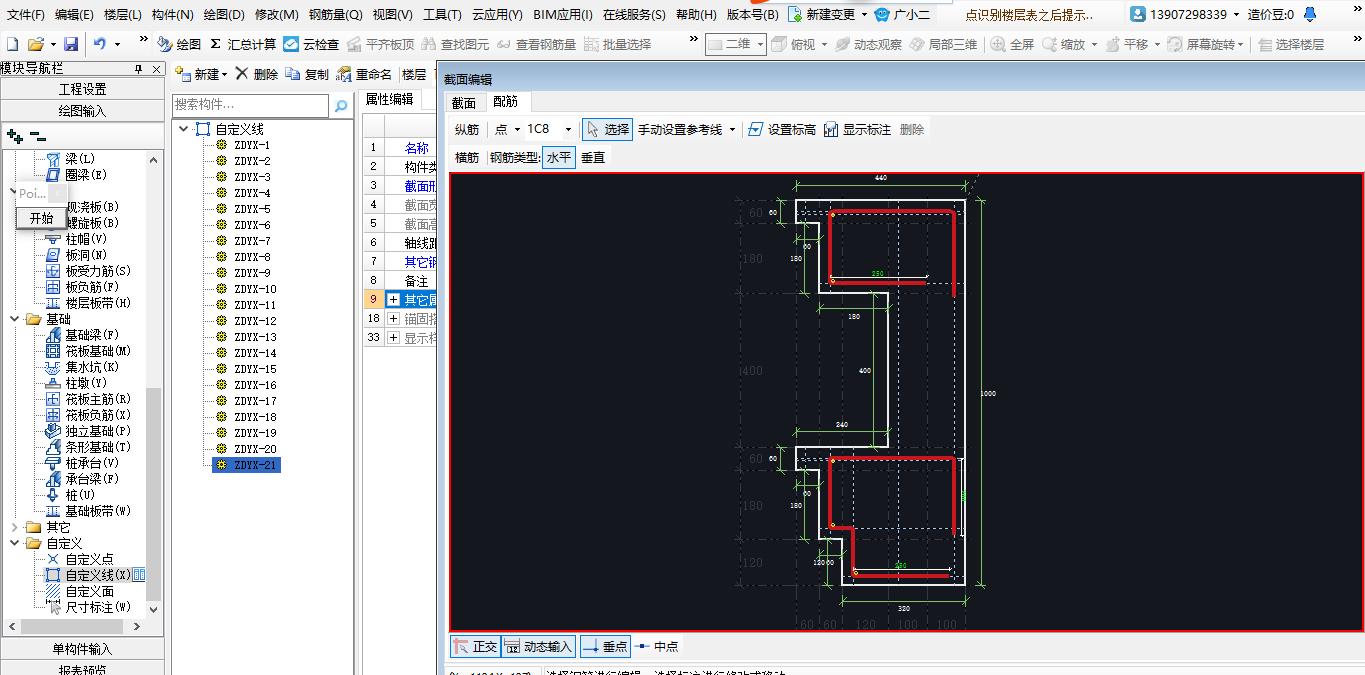Undo the last action
Image resolution: width=1365 pixels, height=675 pixels.
pos(99,44)
